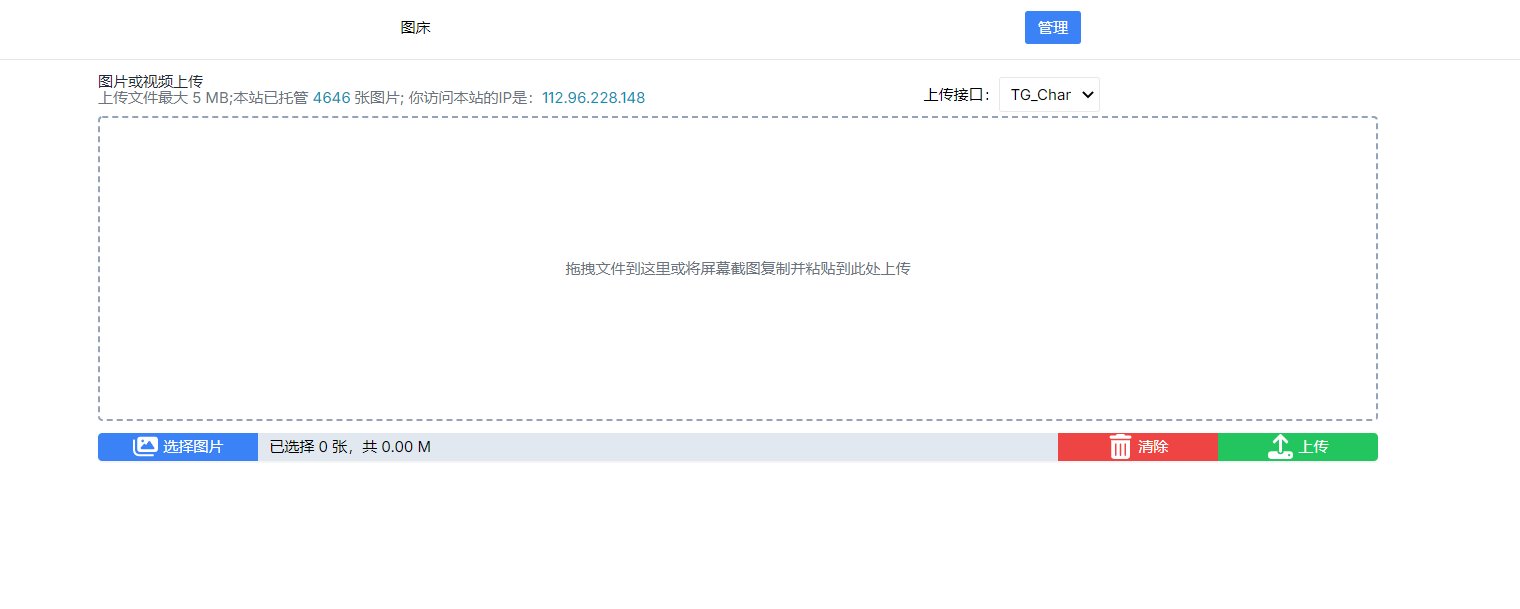
Task: Click the 你访问本站的IP是 label text
Action: [472, 98]
